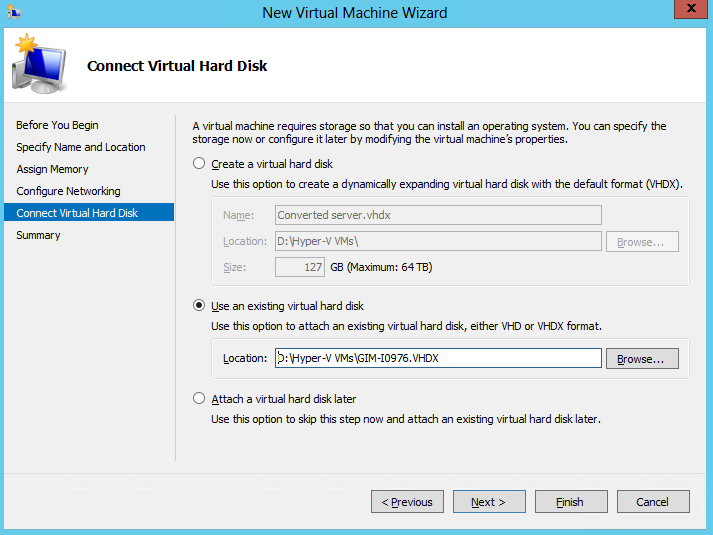Select Connect Virtual Hard Disk step
This screenshot has height=535, width=713.
89,212
